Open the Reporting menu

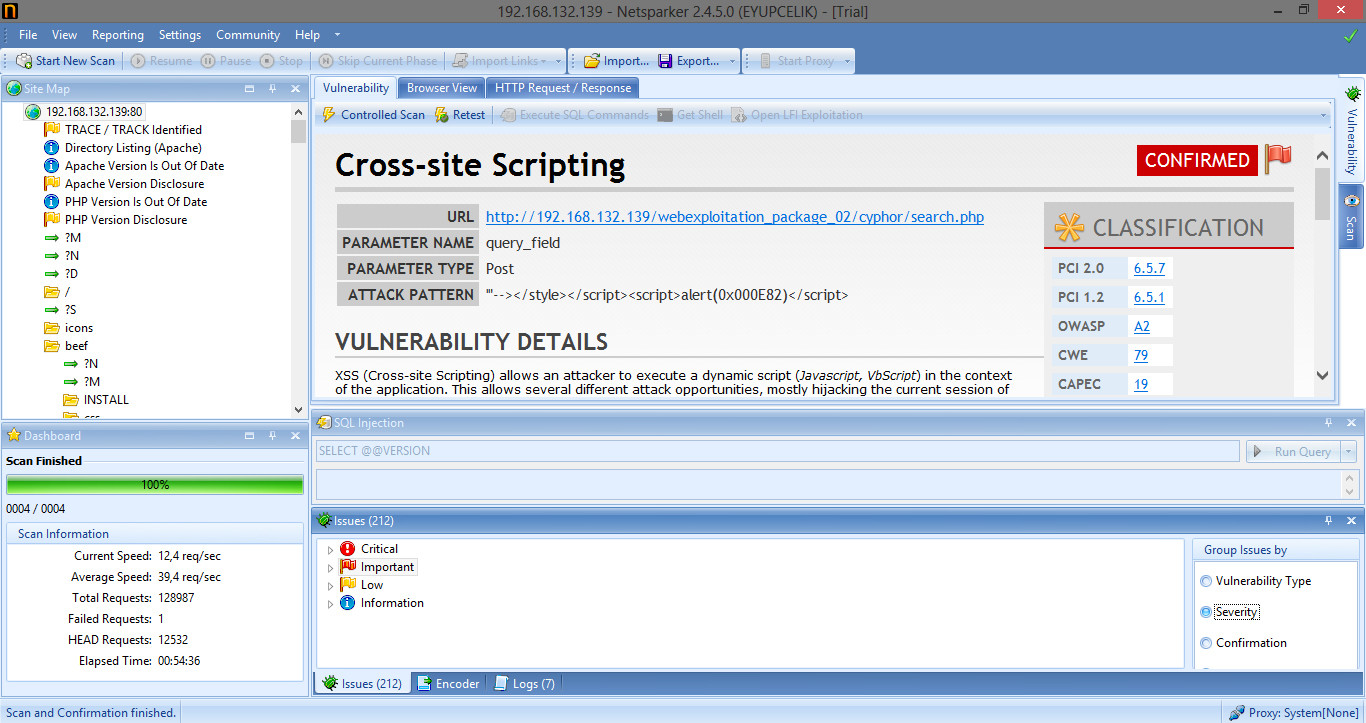118,35
